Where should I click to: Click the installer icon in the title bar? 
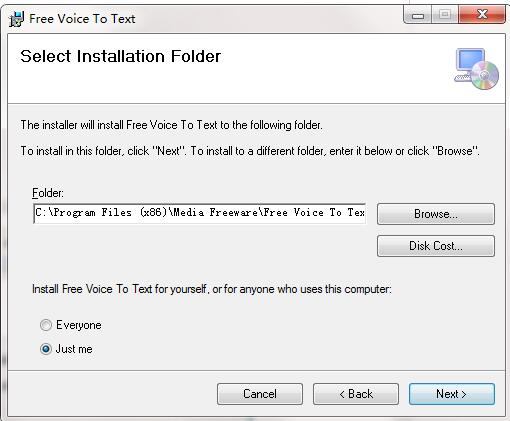point(16,19)
